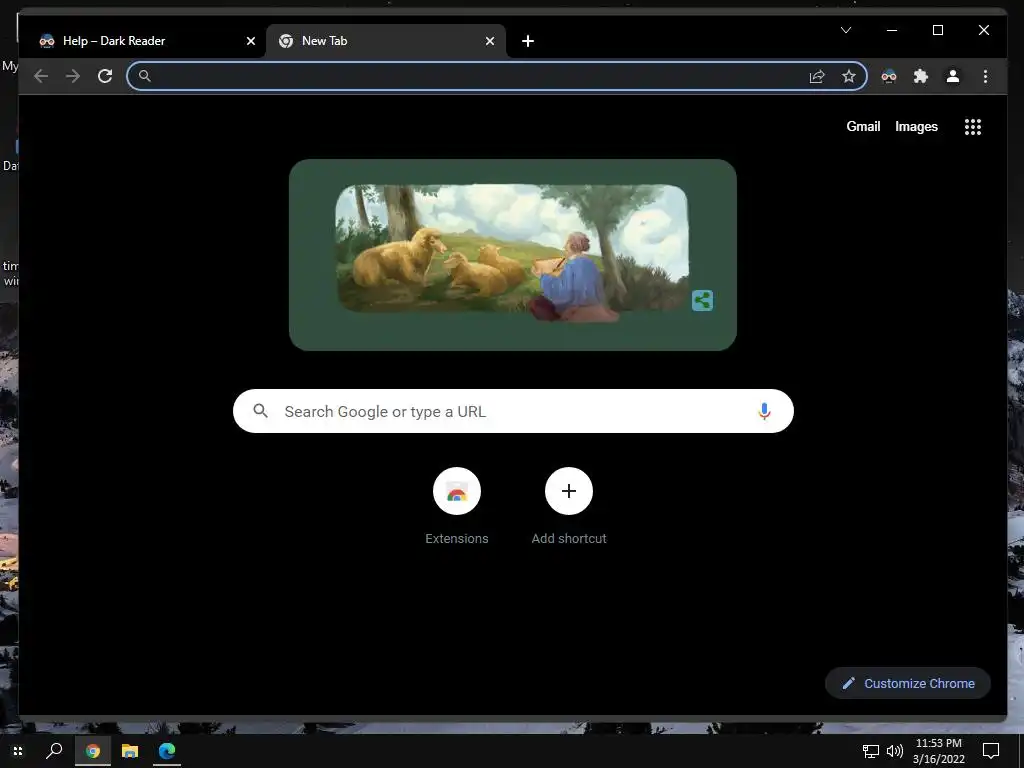This screenshot has width=1024, height=768.
Task: Click the magnifier icon in address bar
Action: tap(144, 76)
